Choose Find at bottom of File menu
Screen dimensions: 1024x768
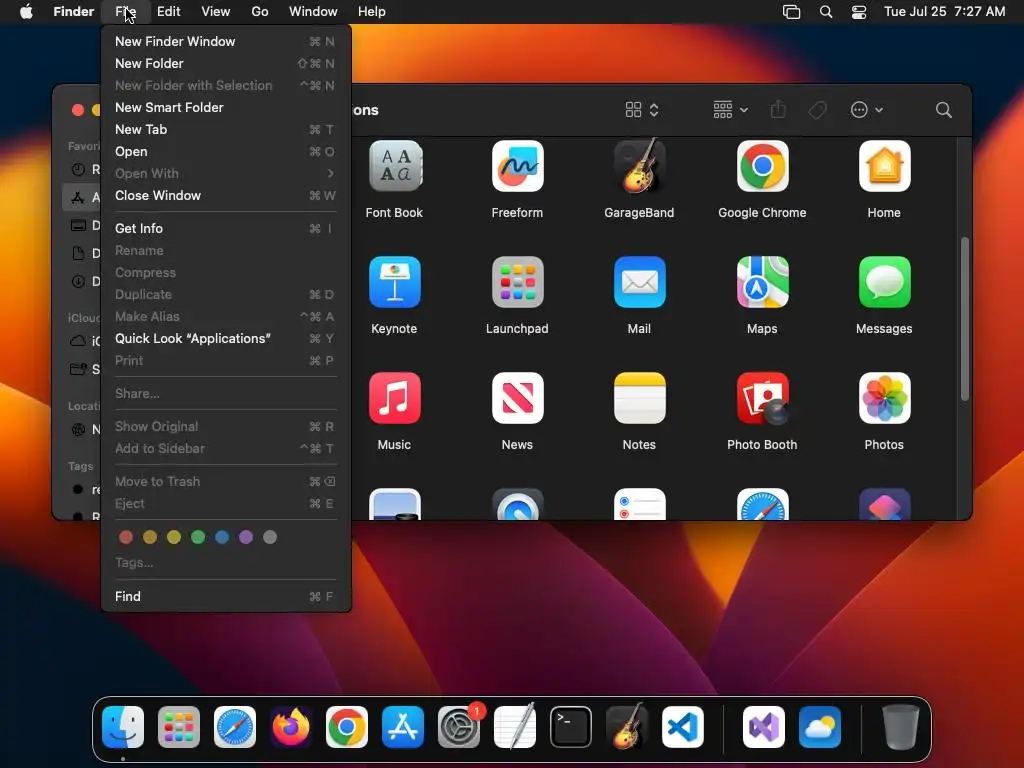[x=226, y=596]
